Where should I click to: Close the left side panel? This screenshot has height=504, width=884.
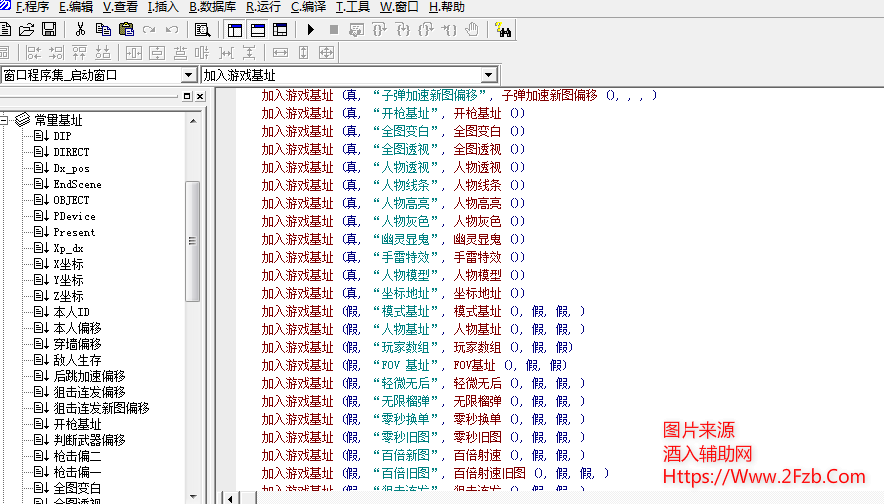point(200,96)
